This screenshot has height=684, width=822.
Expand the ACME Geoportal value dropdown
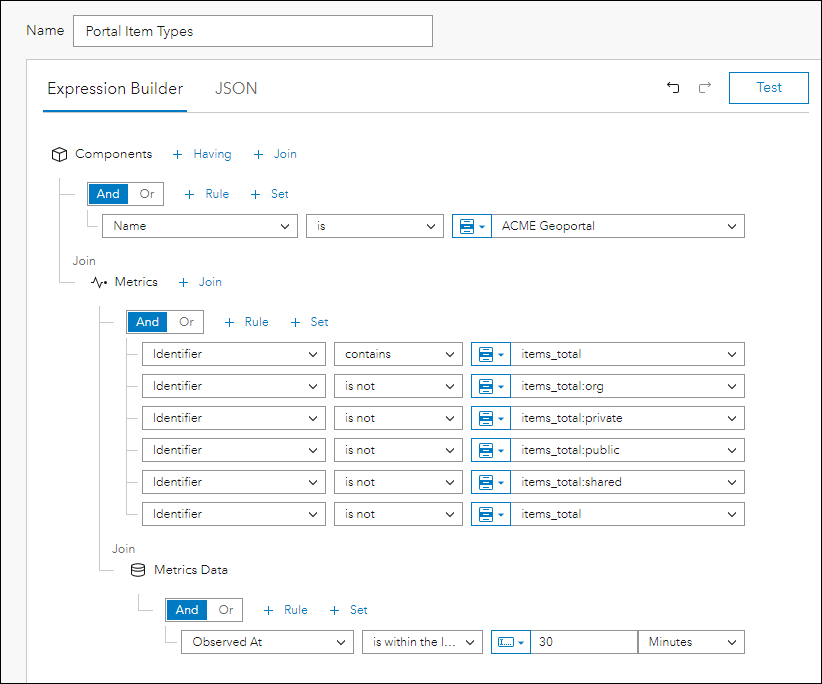pyautogui.click(x=732, y=226)
